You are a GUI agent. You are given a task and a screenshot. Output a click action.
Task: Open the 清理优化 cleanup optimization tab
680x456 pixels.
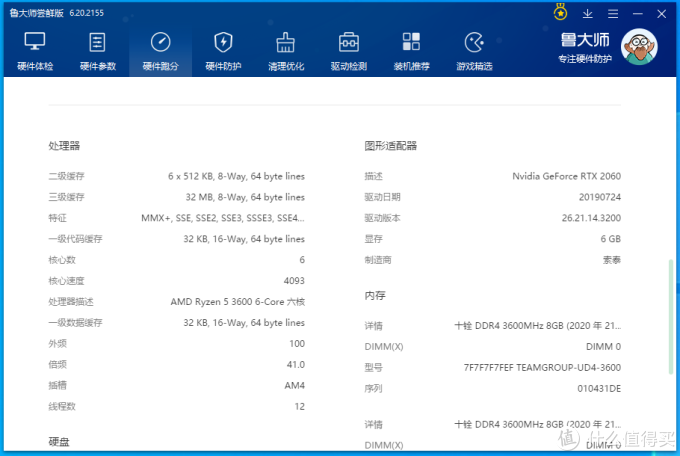pos(286,52)
